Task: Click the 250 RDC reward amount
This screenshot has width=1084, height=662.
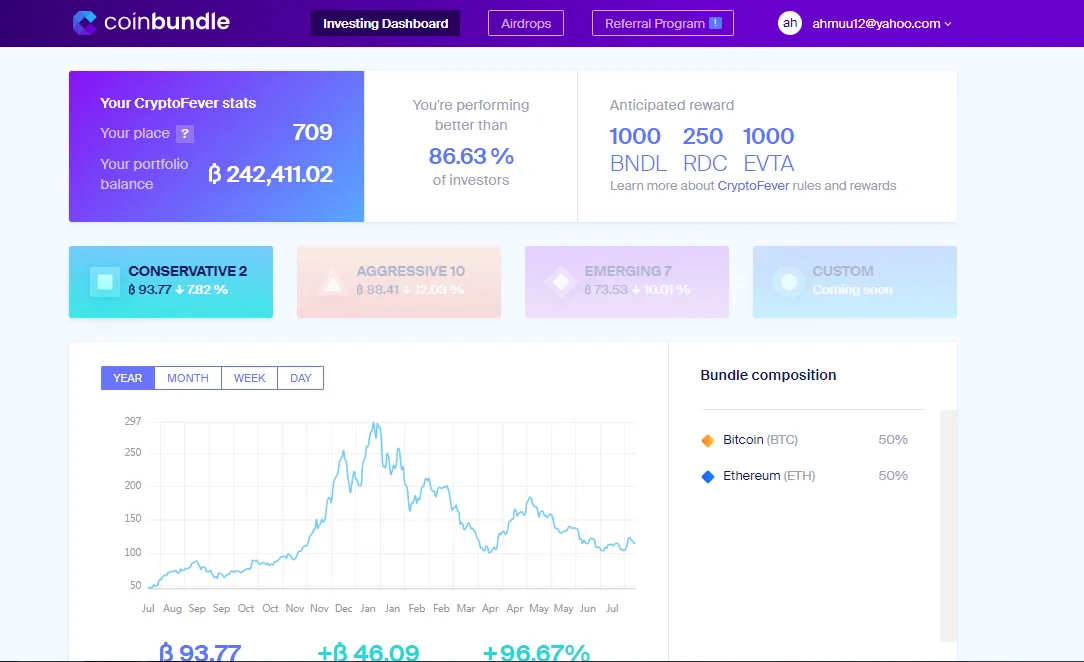Action: 704,149
